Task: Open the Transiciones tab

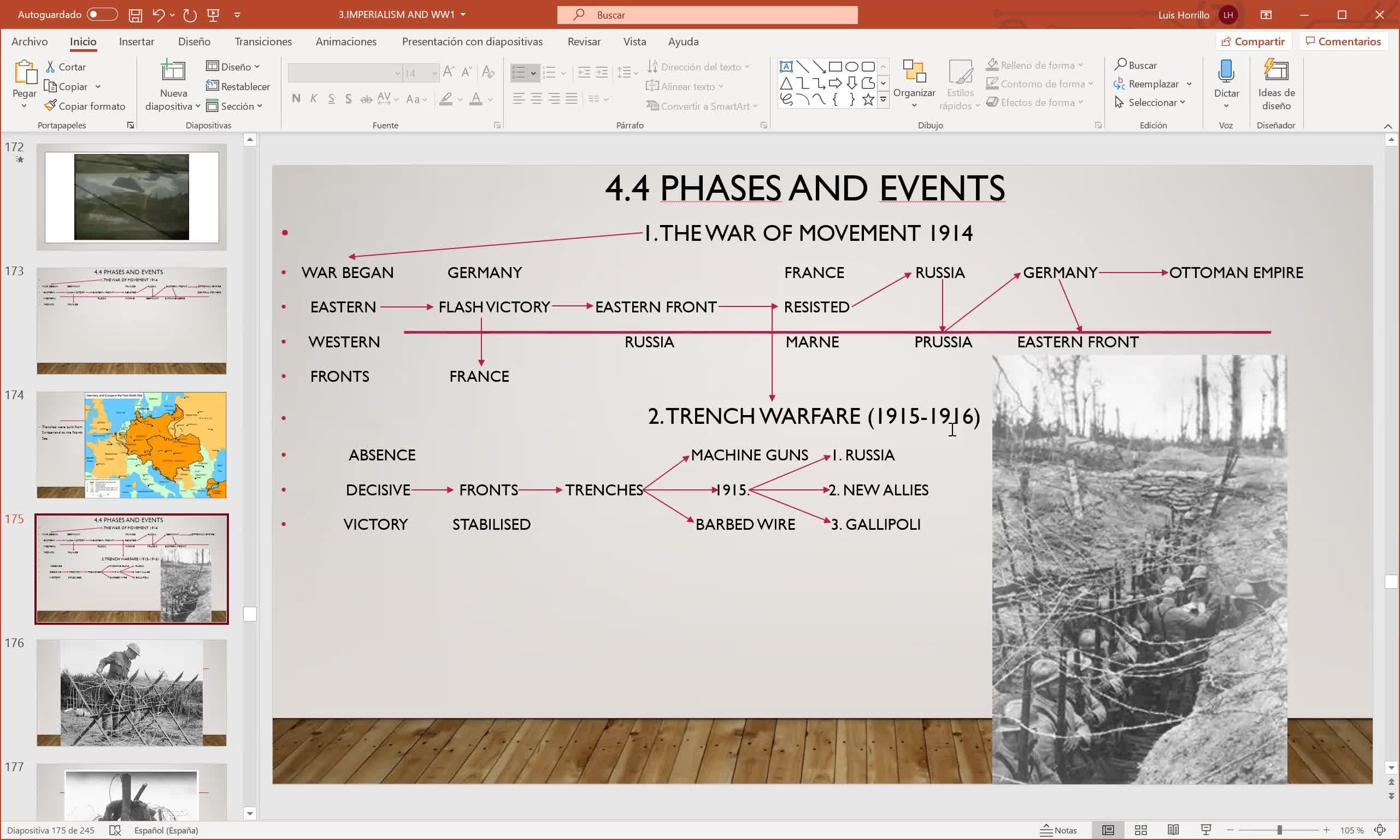Action: pos(263,42)
